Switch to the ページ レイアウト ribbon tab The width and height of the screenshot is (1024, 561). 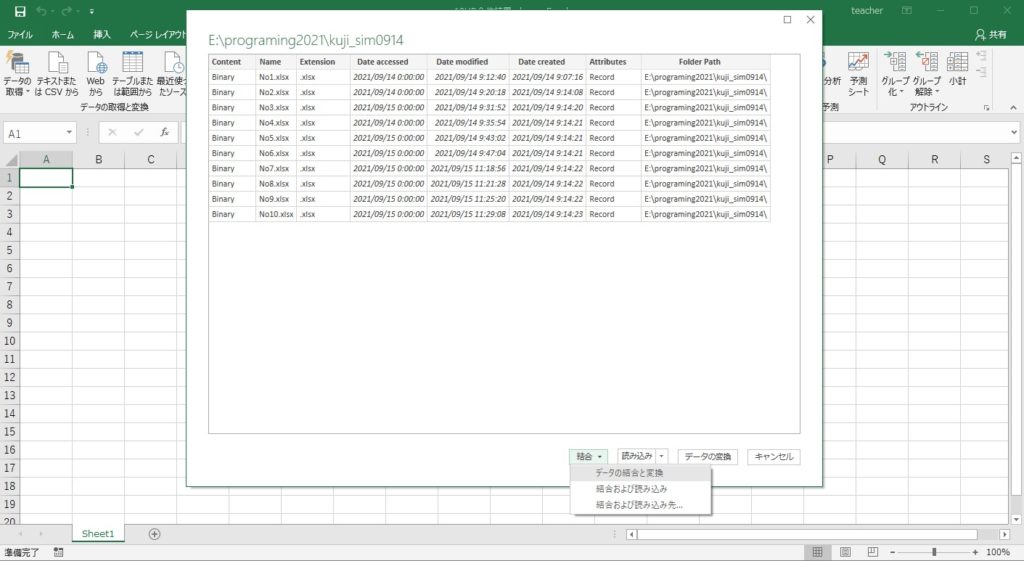(157, 35)
